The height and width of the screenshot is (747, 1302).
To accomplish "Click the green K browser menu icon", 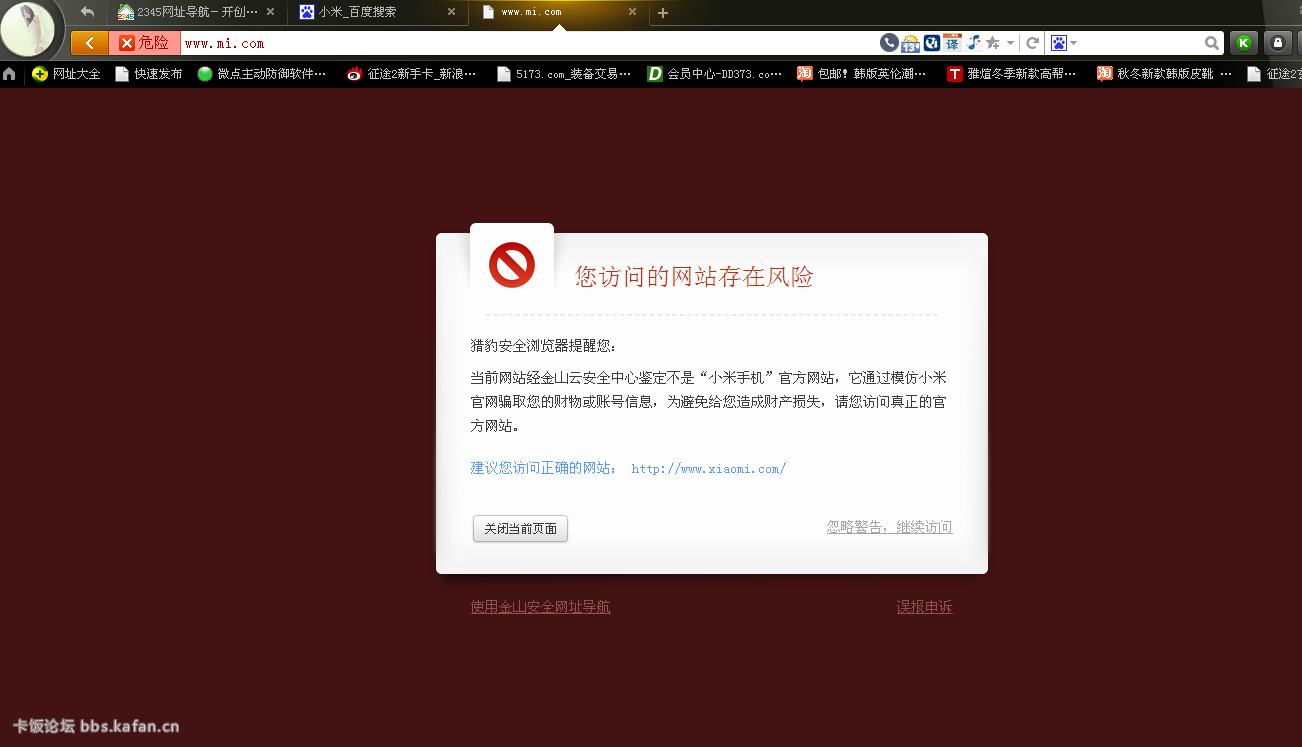I will click(x=1243, y=43).
